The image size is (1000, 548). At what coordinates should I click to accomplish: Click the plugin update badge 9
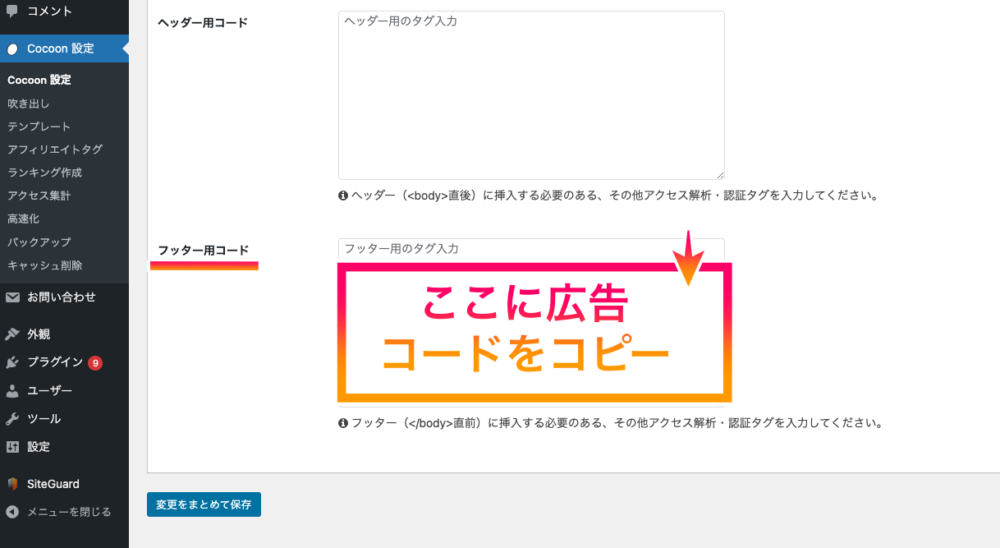(95, 363)
